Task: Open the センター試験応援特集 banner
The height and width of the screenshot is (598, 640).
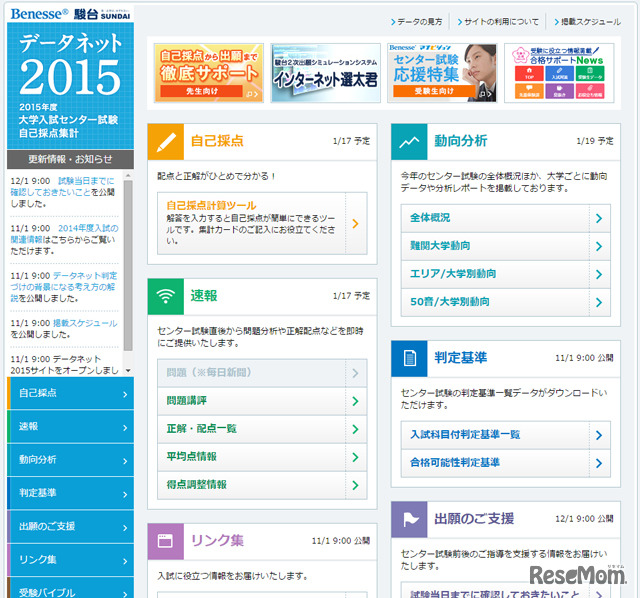Action: [x=442, y=73]
